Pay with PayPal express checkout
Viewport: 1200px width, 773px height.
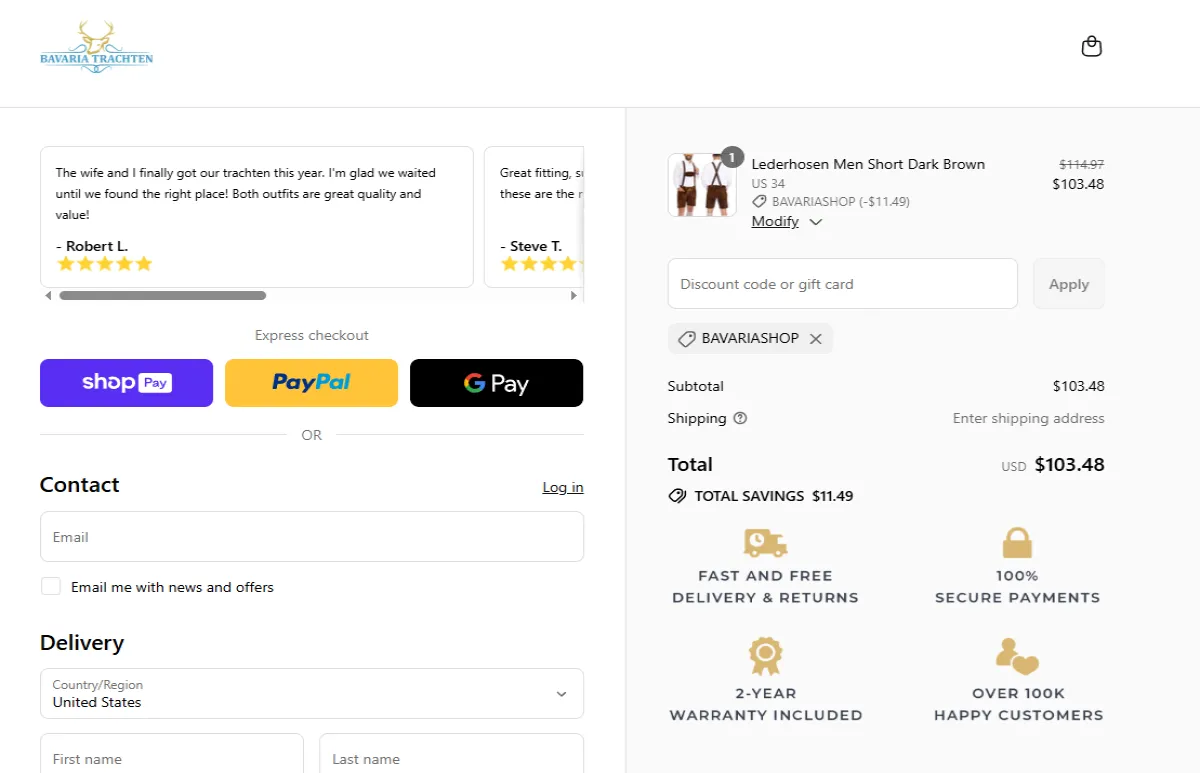311,382
